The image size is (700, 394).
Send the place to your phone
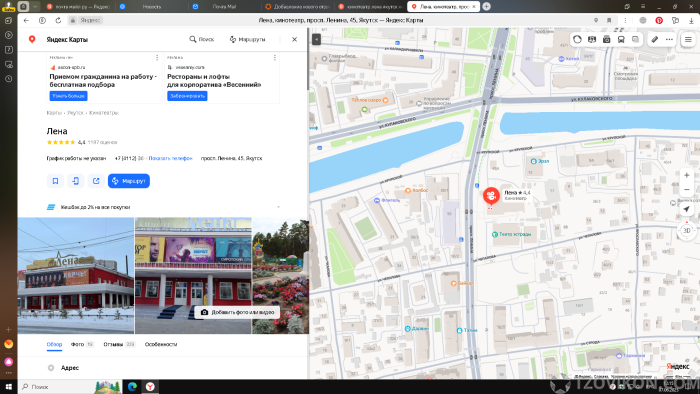[x=76, y=181]
